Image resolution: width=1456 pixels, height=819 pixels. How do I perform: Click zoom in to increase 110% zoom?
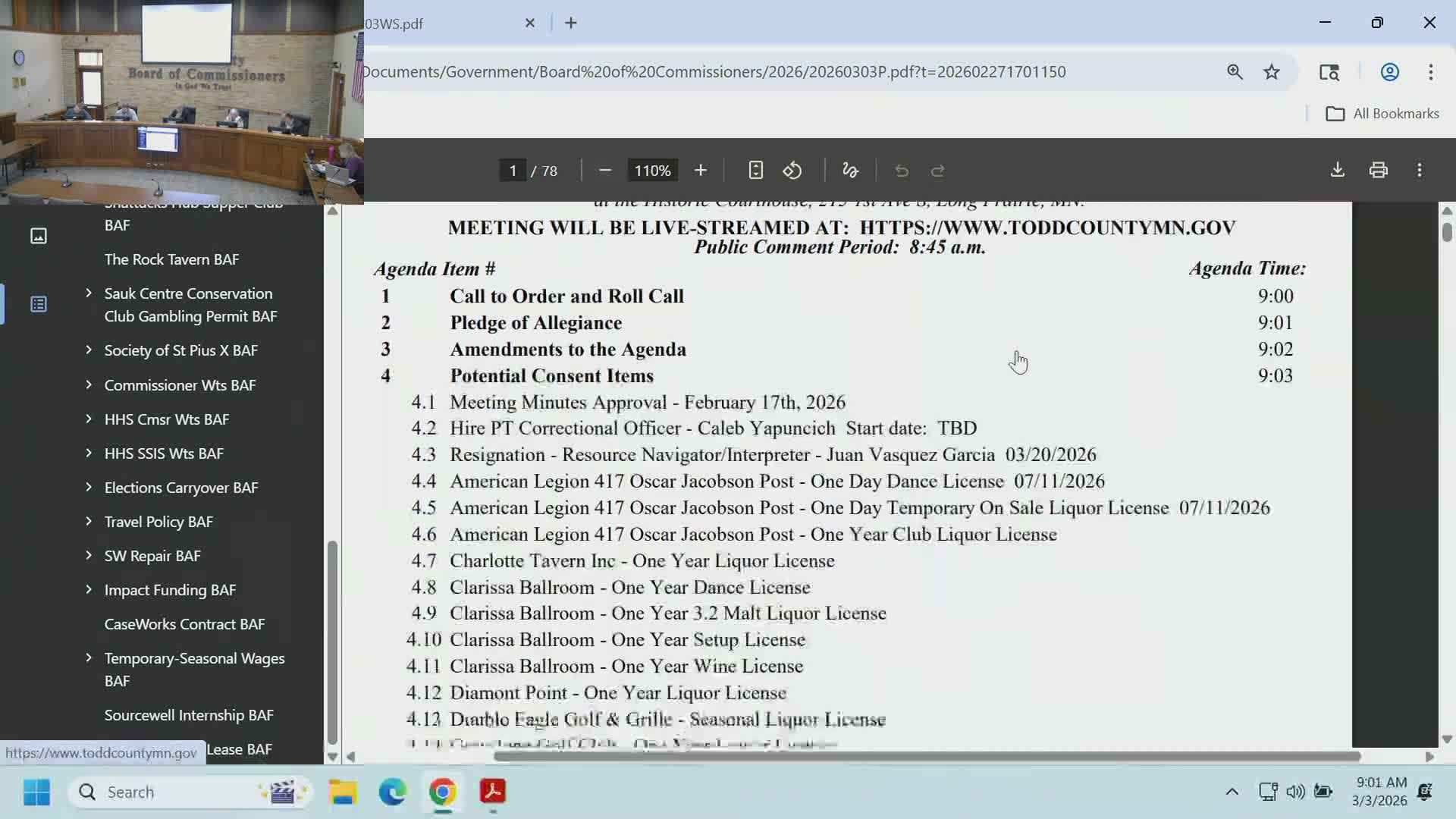(700, 170)
